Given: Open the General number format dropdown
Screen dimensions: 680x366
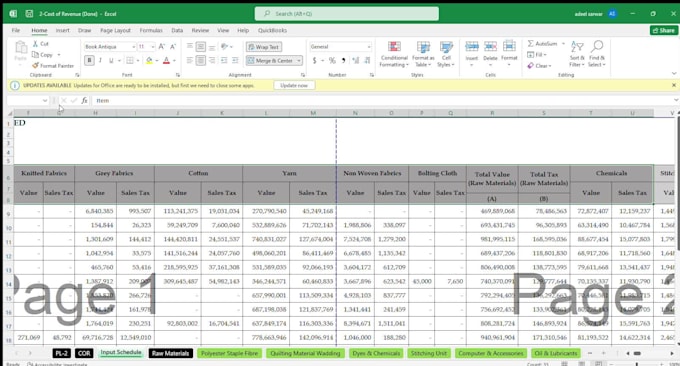Looking at the screenshot, I should coord(369,46).
